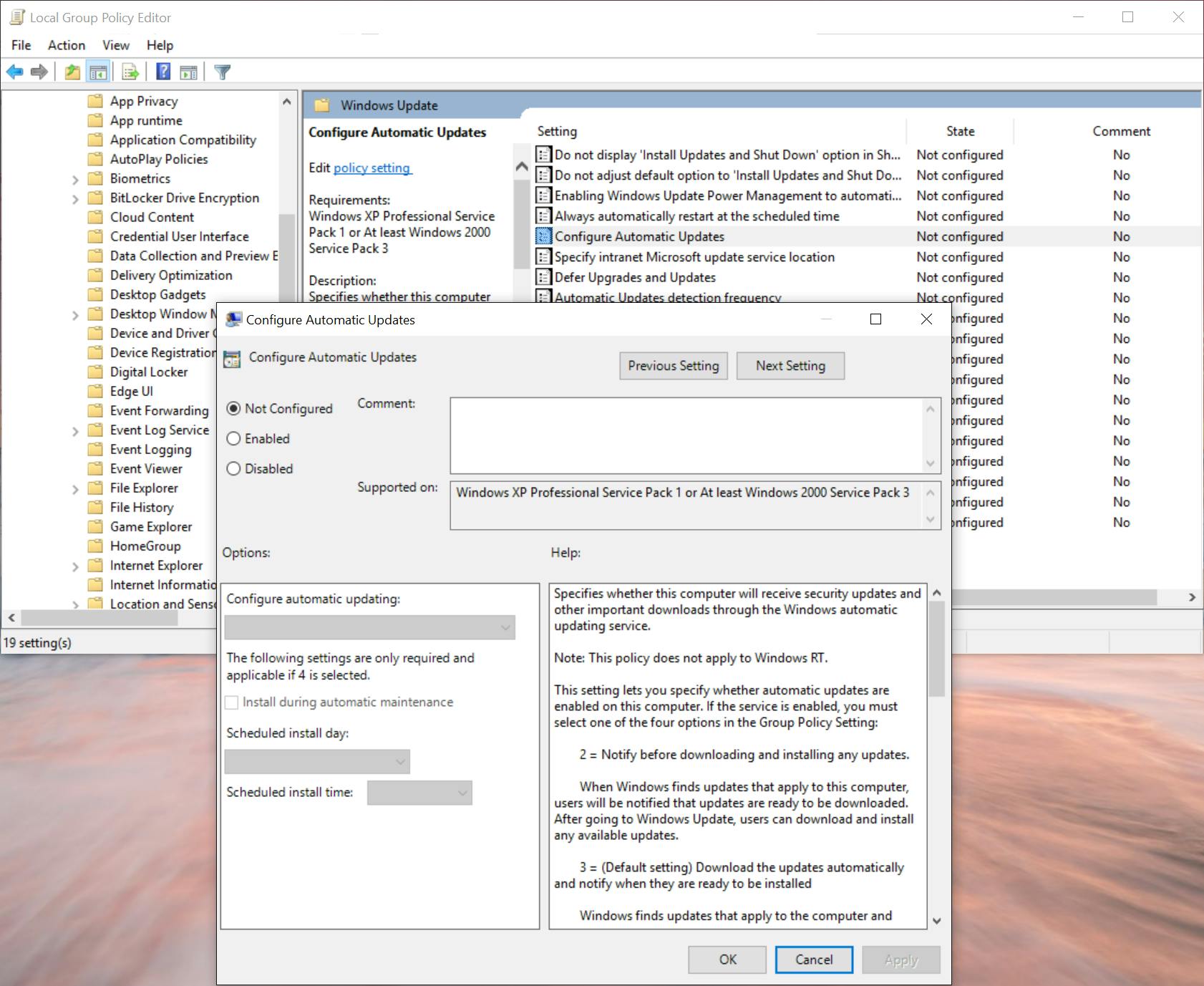The image size is (1204, 986).
Task: Click the App Privacy folder icon
Action: 95,101
